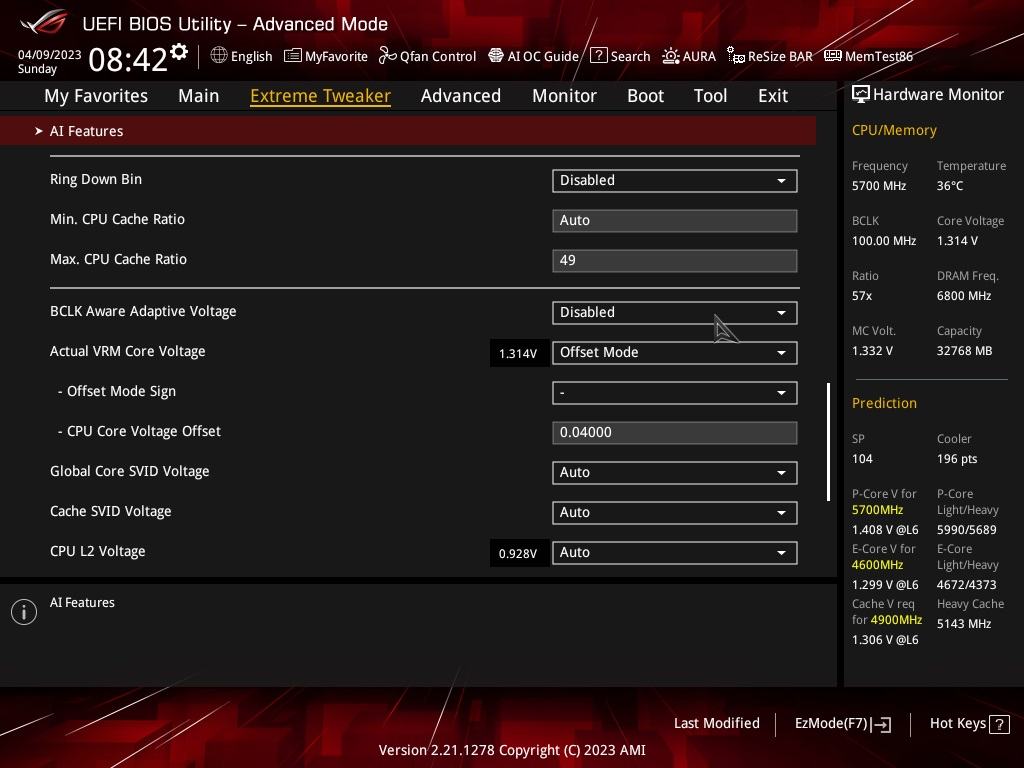Click the CPU Core Voltage Offset field
Viewport: 1024px width, 768px height.
[x=675, y=432]
